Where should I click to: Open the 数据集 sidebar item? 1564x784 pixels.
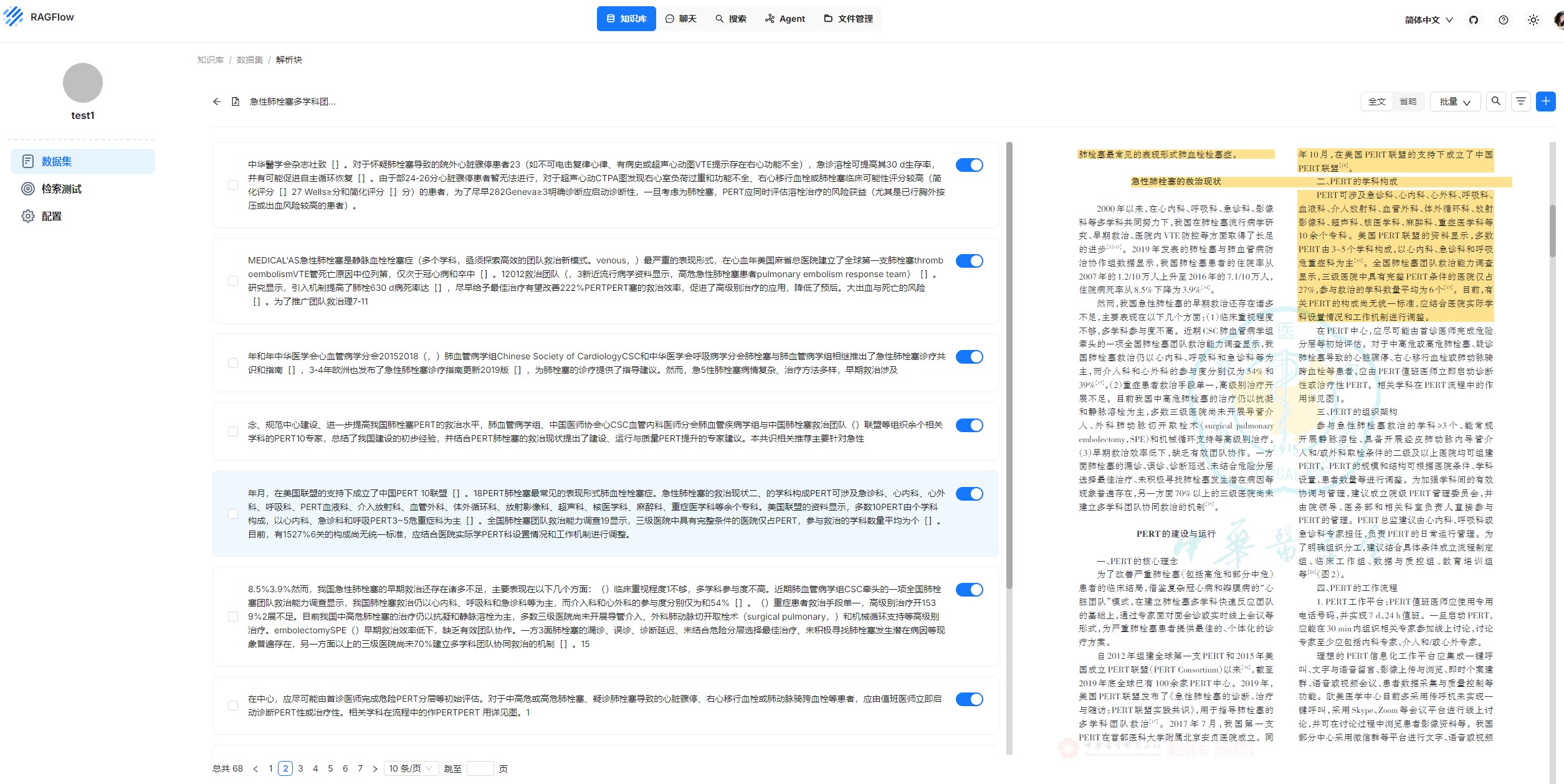[x=83, y=161]
